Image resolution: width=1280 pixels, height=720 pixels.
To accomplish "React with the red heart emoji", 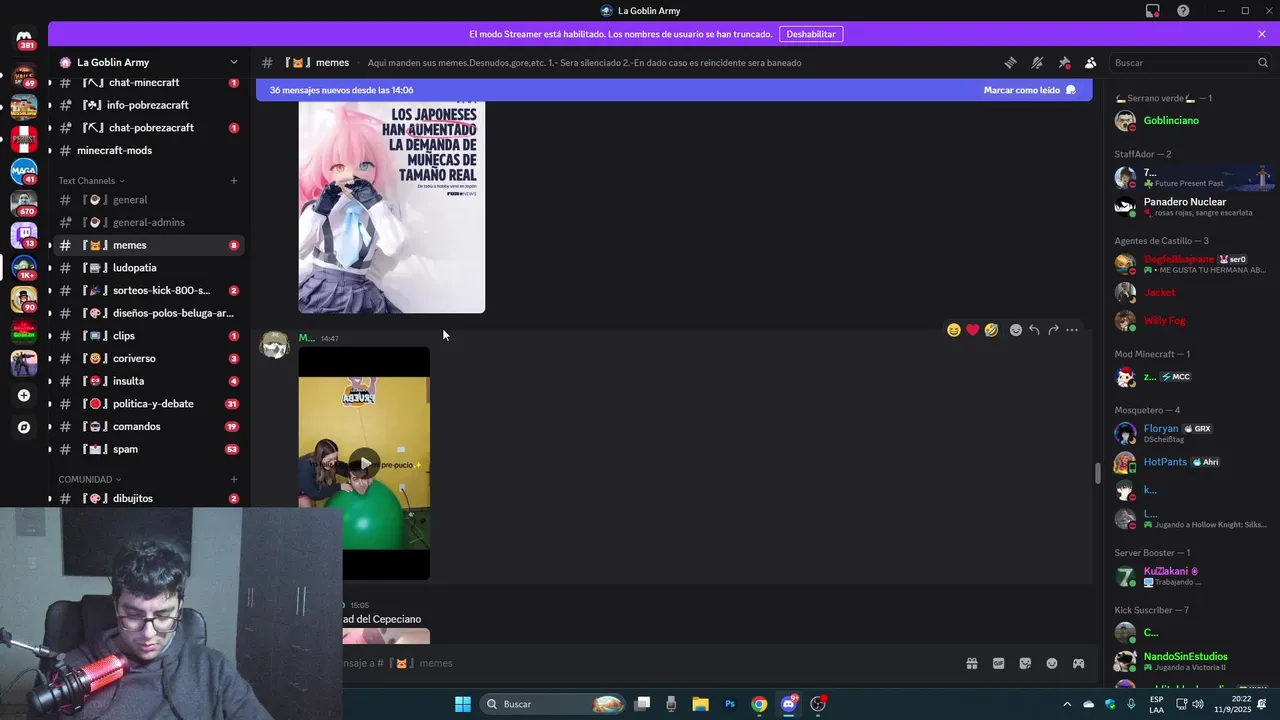I will 972,330.
